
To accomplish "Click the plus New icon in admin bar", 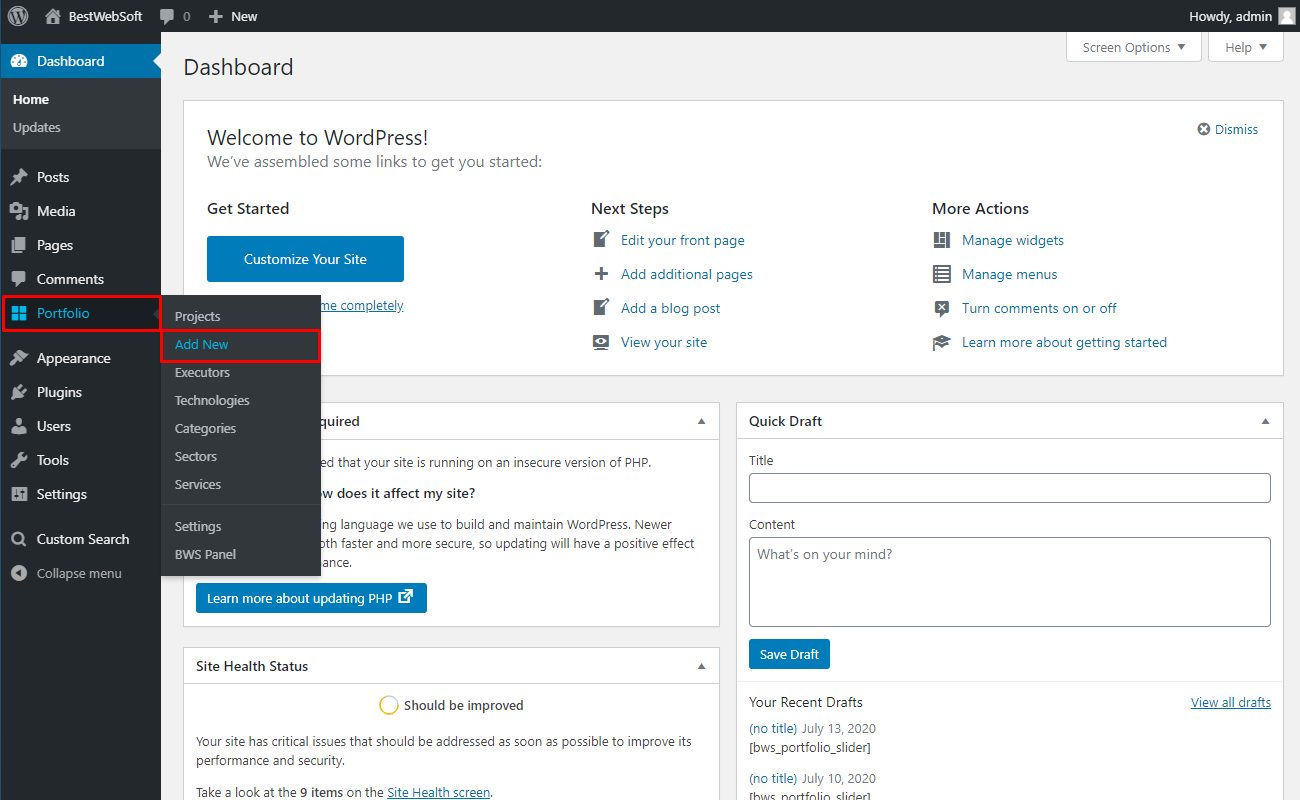I will point(215,16).
